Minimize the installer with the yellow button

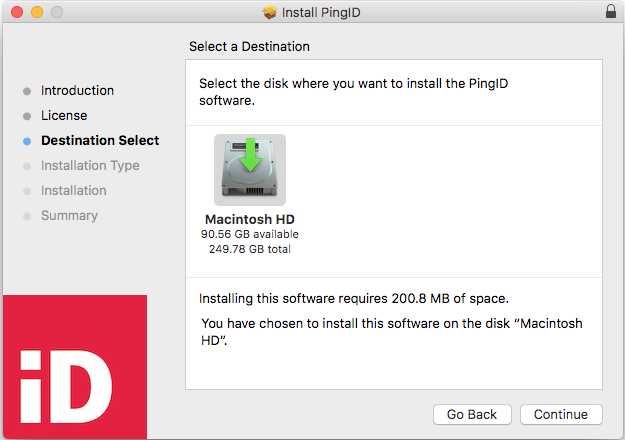click(37, 12)
